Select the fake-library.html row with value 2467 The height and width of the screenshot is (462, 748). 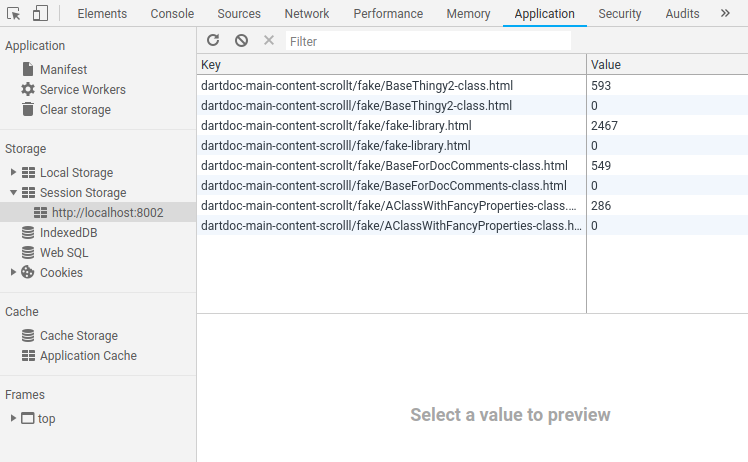472,126
